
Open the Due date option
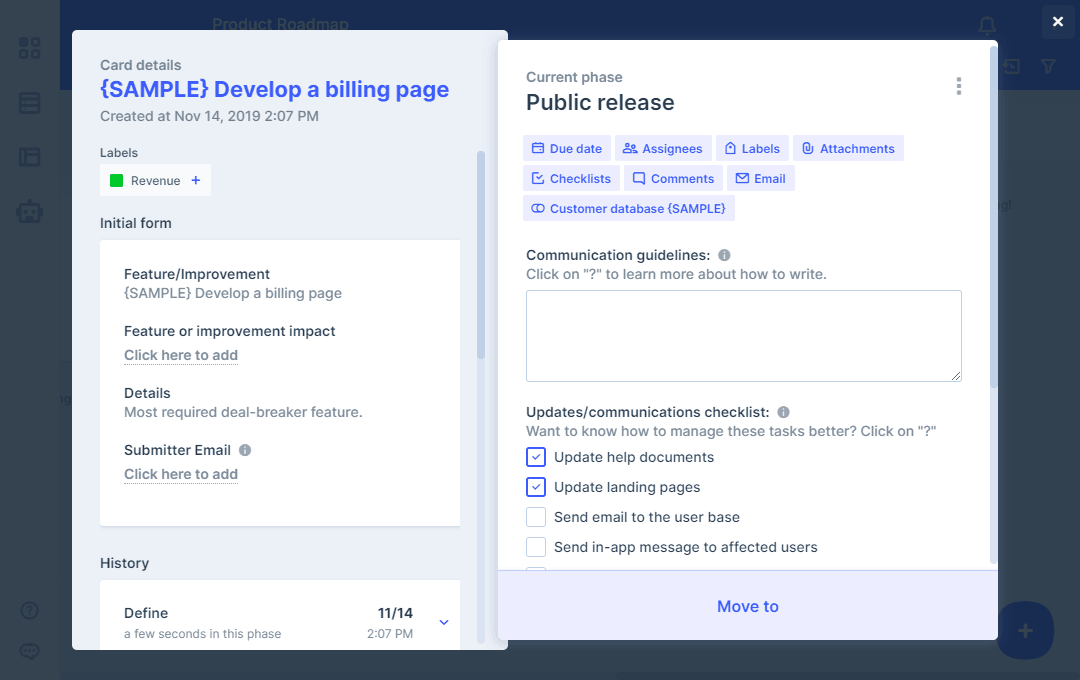pyautogui.click(x=566, y=149)
